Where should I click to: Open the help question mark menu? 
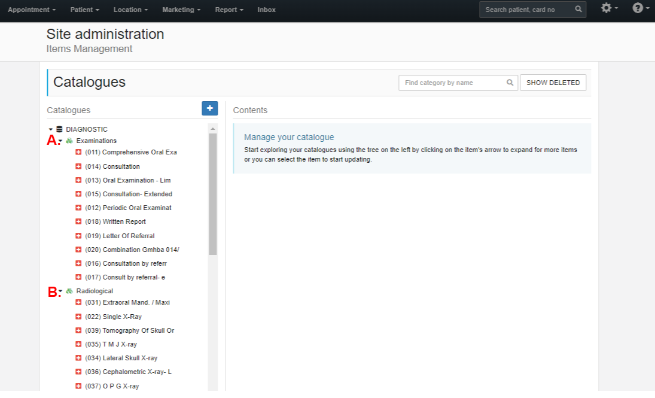[x=641, y=8]
